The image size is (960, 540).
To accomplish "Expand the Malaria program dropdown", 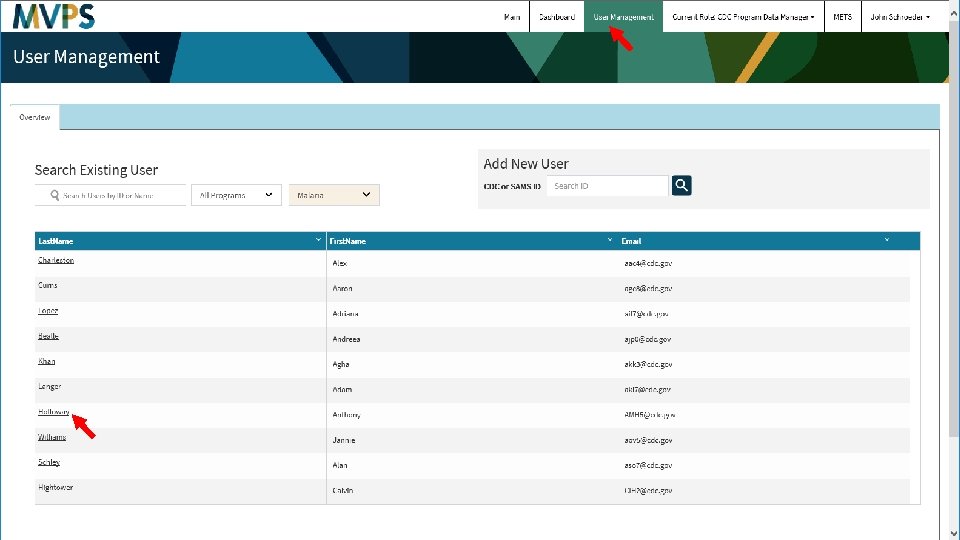I will pyautogui.click(x=334, y=195).
